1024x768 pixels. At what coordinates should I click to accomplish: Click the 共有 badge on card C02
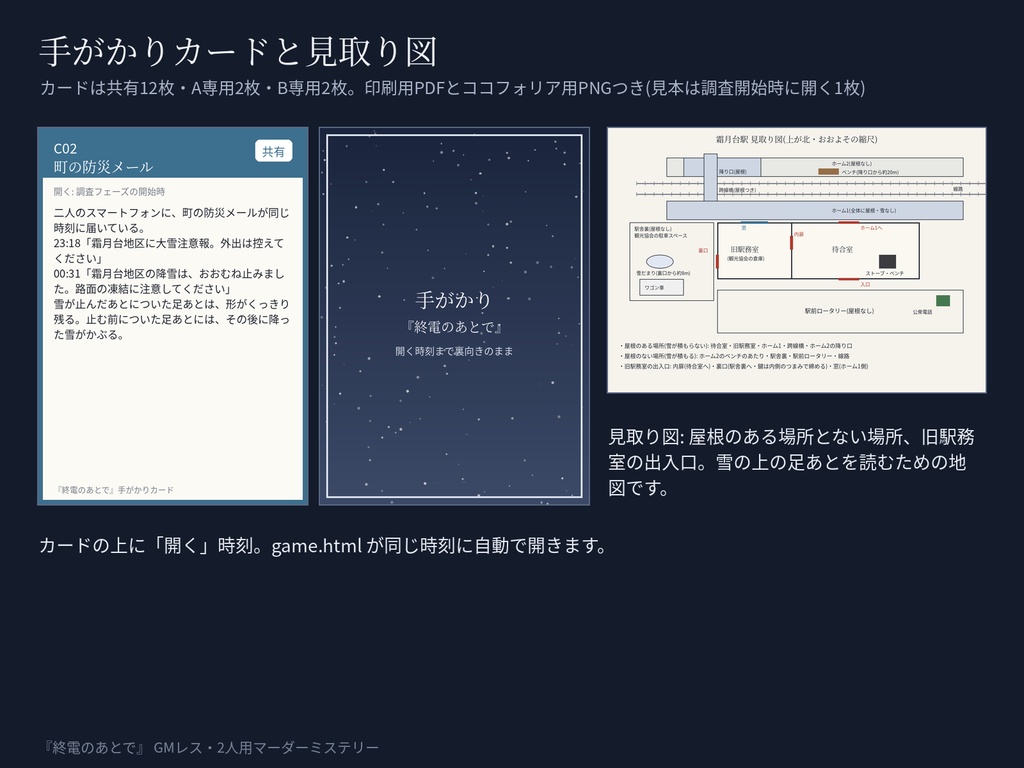(x=273, y=152)
